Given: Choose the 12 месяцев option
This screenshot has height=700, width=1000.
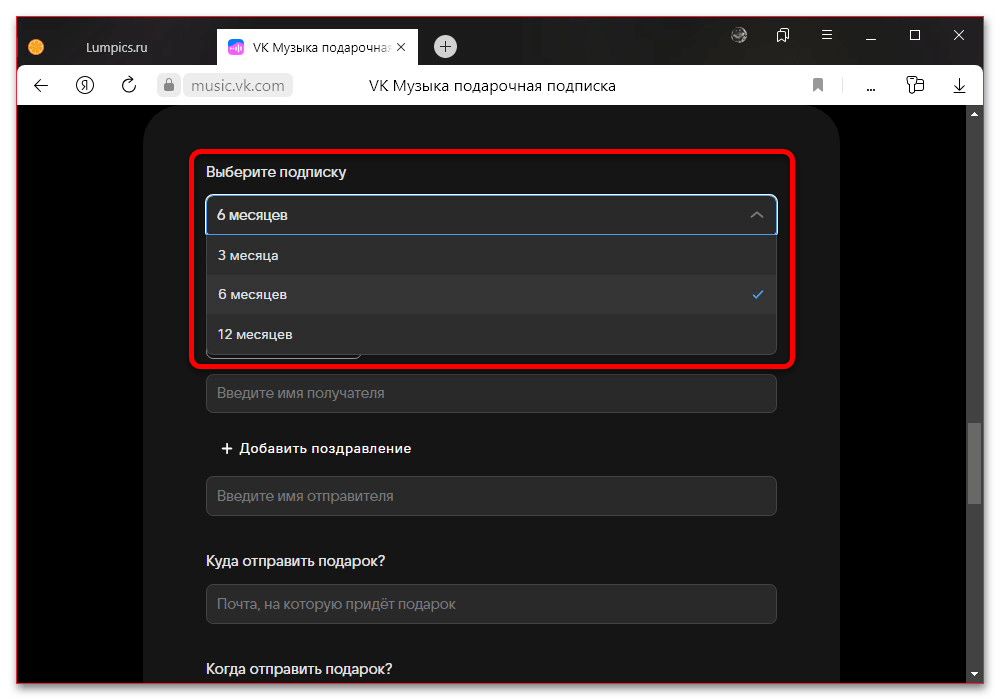Looking at the screenshot, I should click(491, 334).
